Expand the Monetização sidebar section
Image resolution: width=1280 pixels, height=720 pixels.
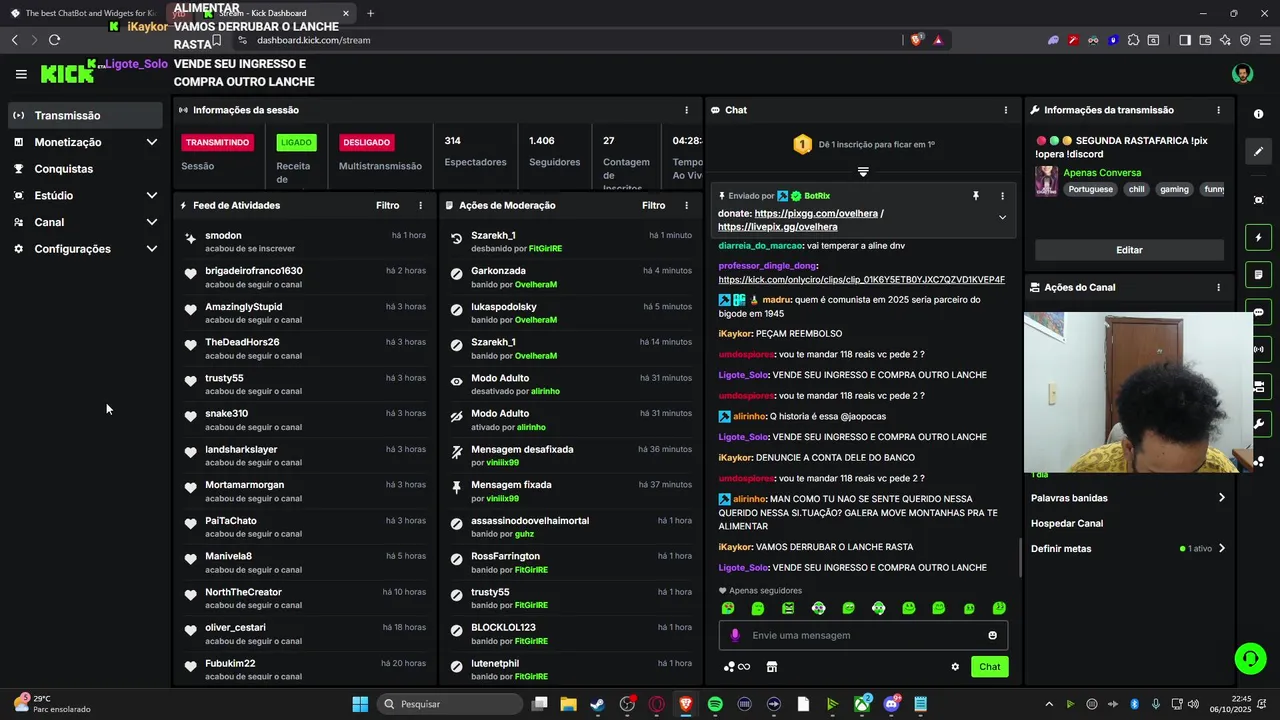152,142
